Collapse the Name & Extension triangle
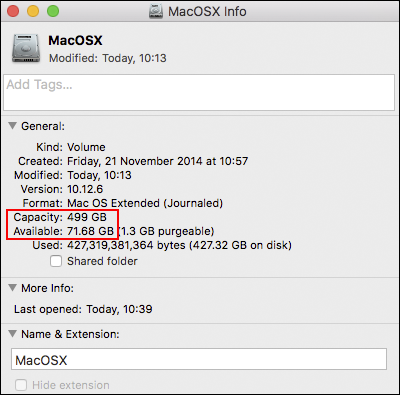Viewport: 400px width, 395px height. (x=12, y=334)
